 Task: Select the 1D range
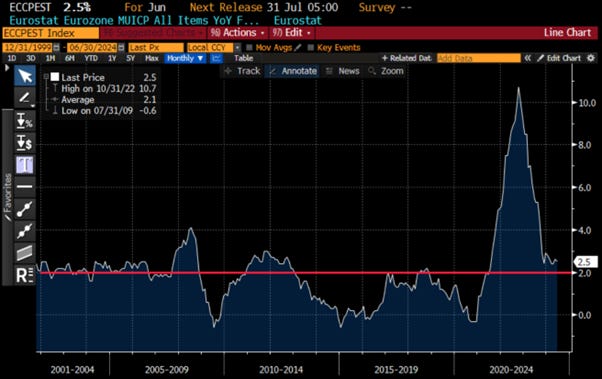click(x=12, y=58)
